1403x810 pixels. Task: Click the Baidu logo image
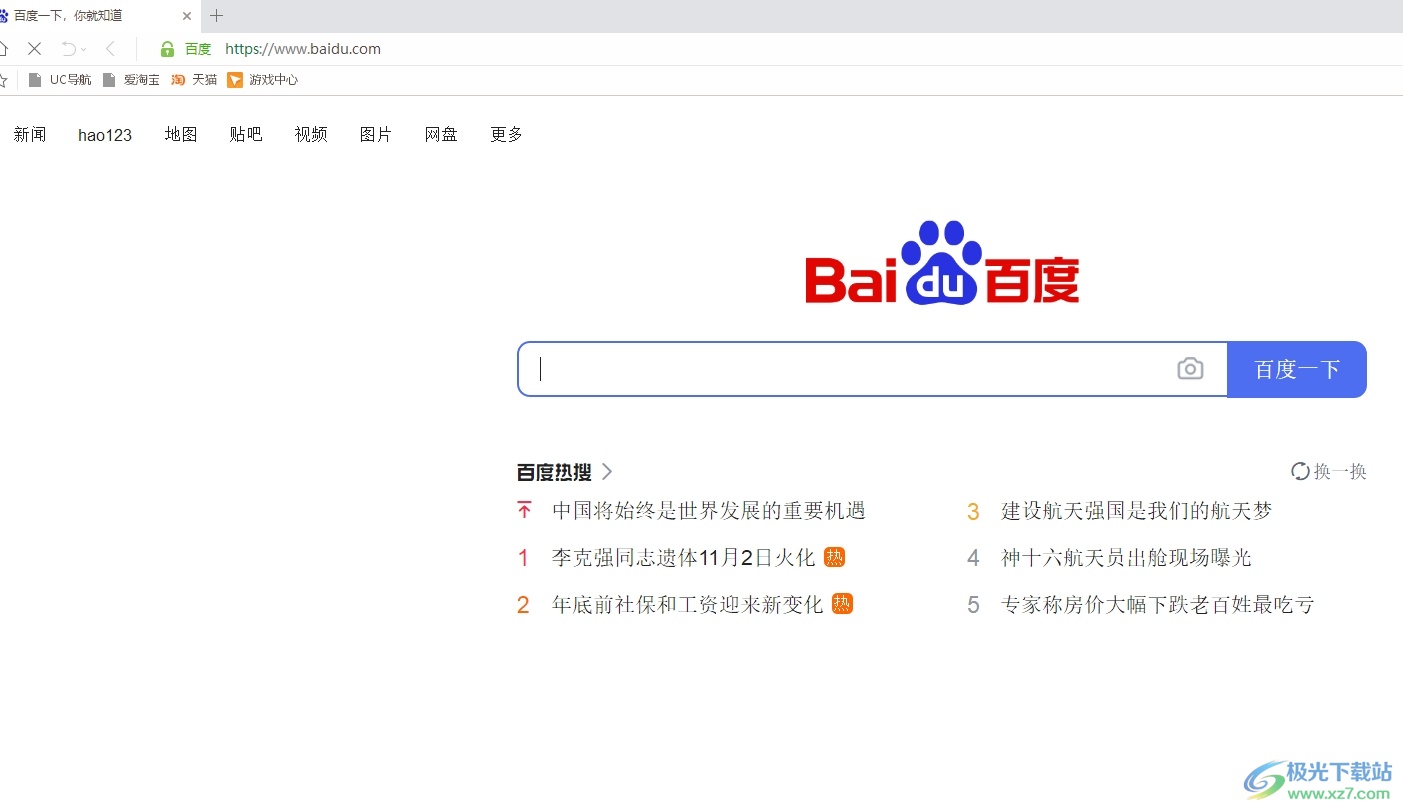pos(942,262)
